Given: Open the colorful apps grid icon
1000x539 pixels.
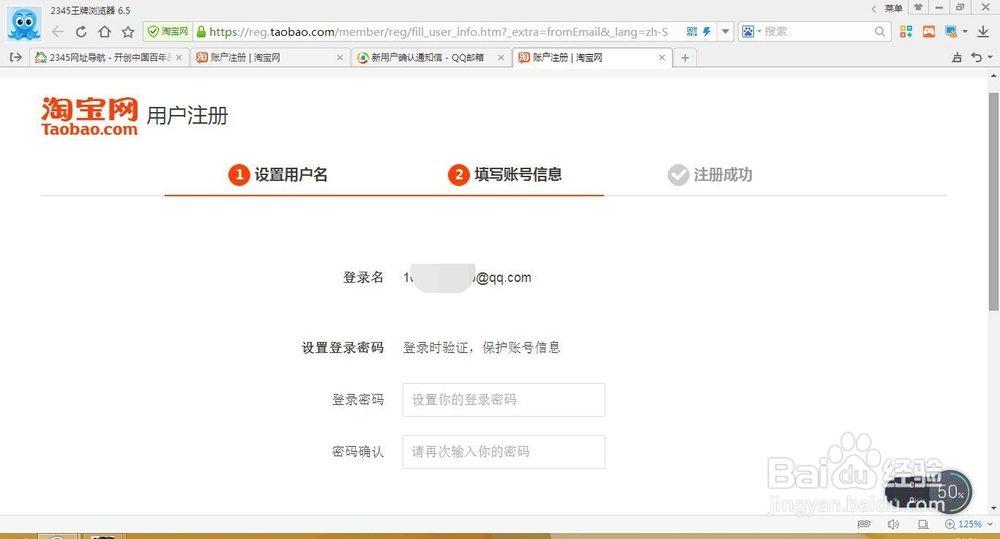Looking at the screenshot, I should [906, 31].
